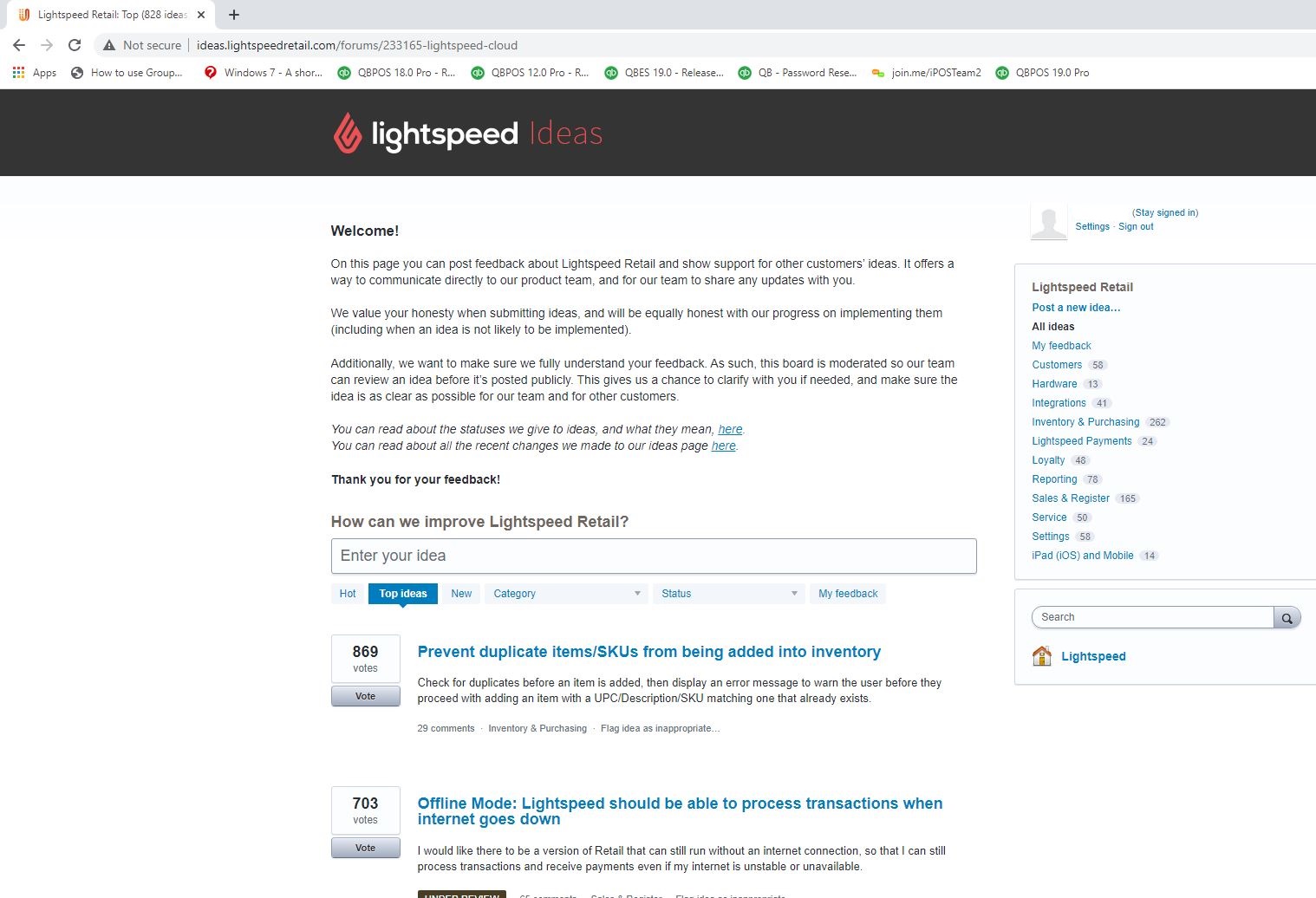The image size is (1316, 898).
Task: Open the join.me/iPOSTeam2 bookmark
Action: click(x=927, y=73)
